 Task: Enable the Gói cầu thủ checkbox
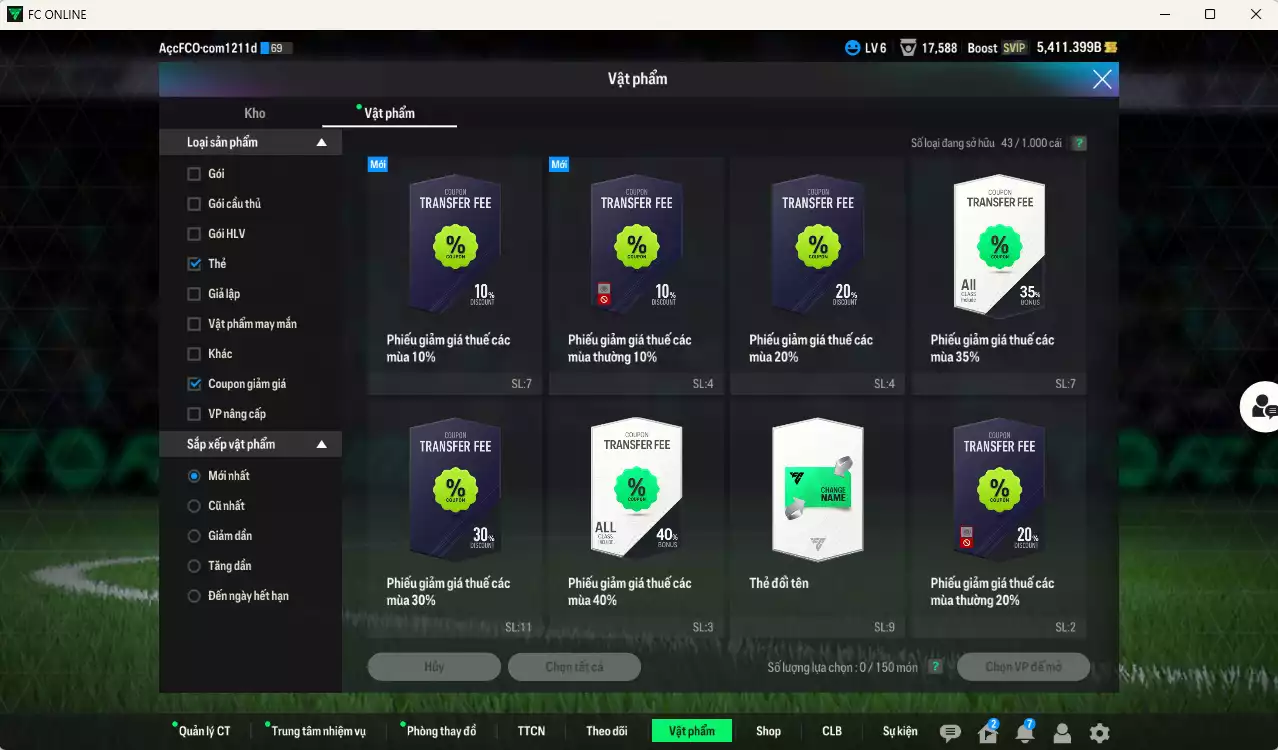[x=194, y=204]
